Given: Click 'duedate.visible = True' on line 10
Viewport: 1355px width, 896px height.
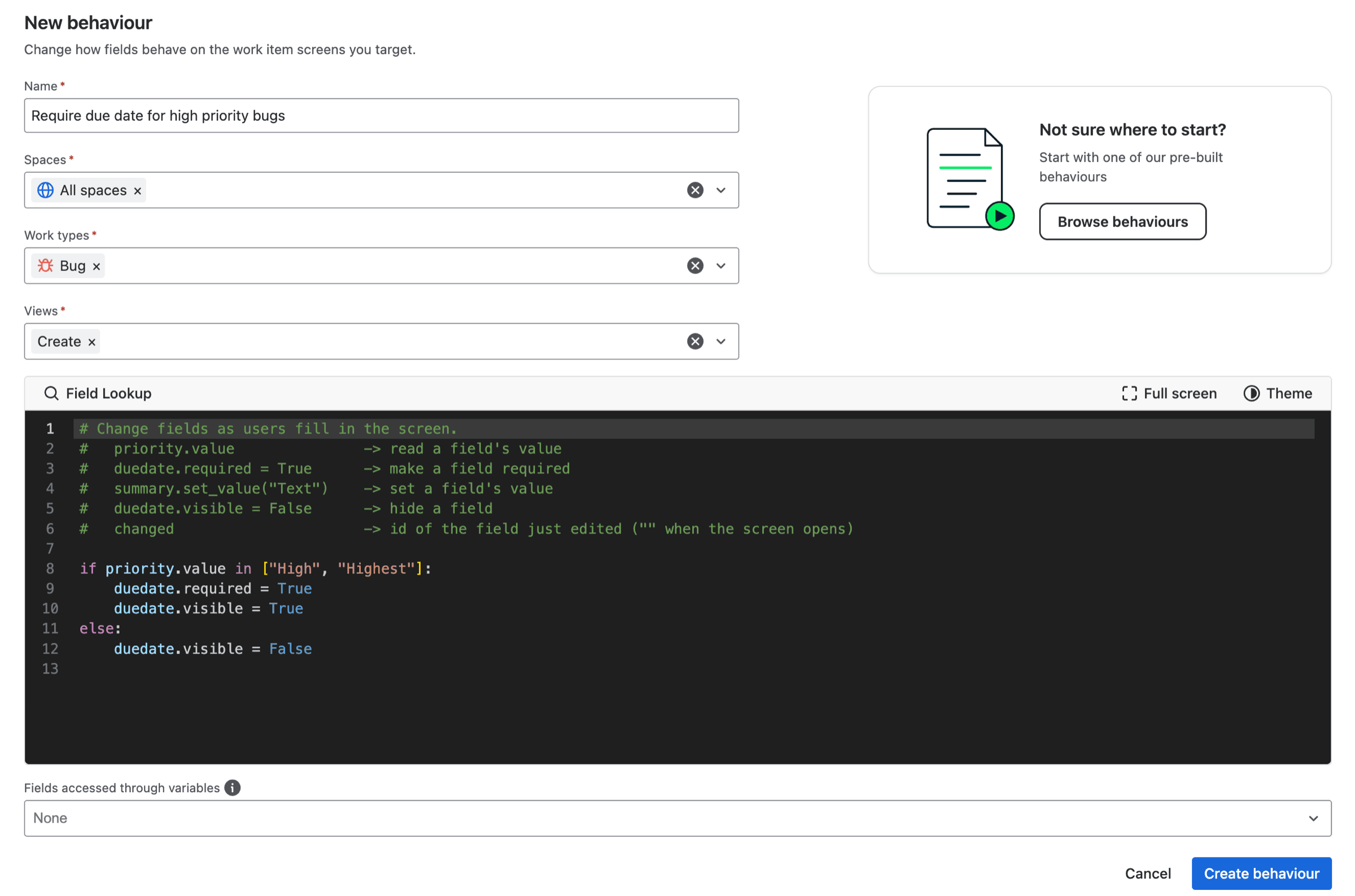Looking at the screenshot, I should [x=208, y=609].
